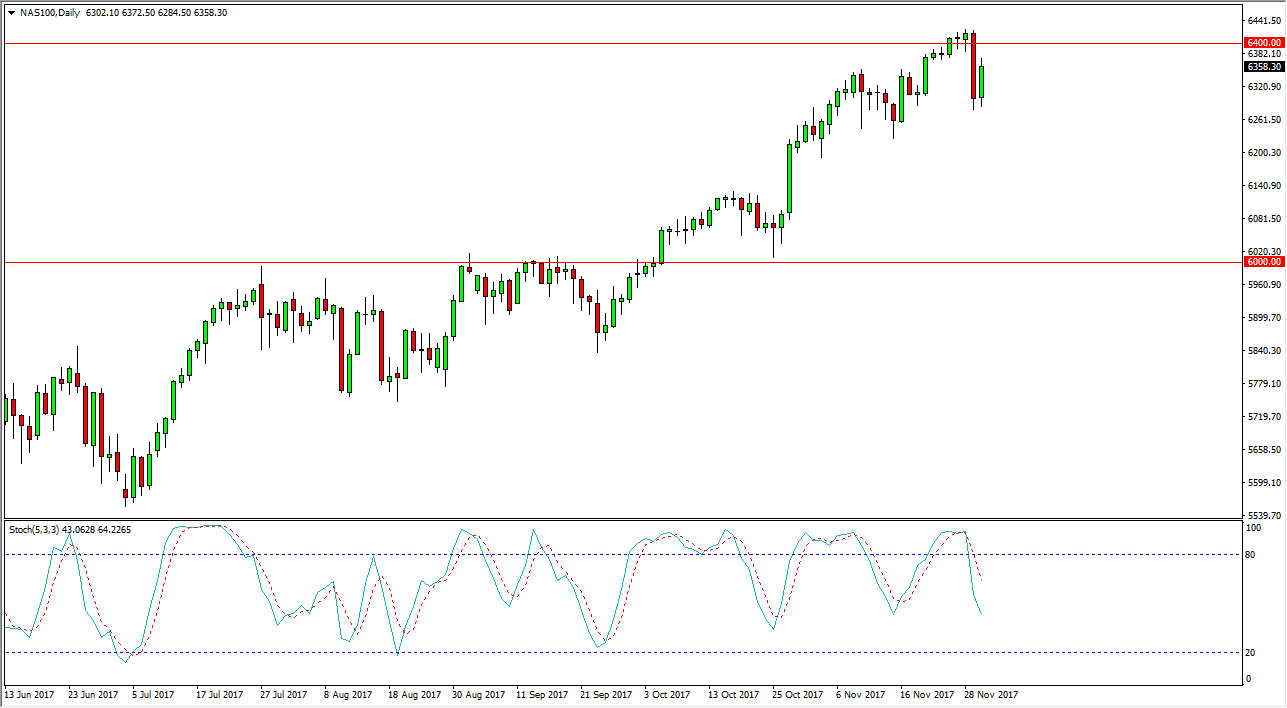Open the NAS100 chart dropdown arrow
1287x708 pixels.
(10, 13)
